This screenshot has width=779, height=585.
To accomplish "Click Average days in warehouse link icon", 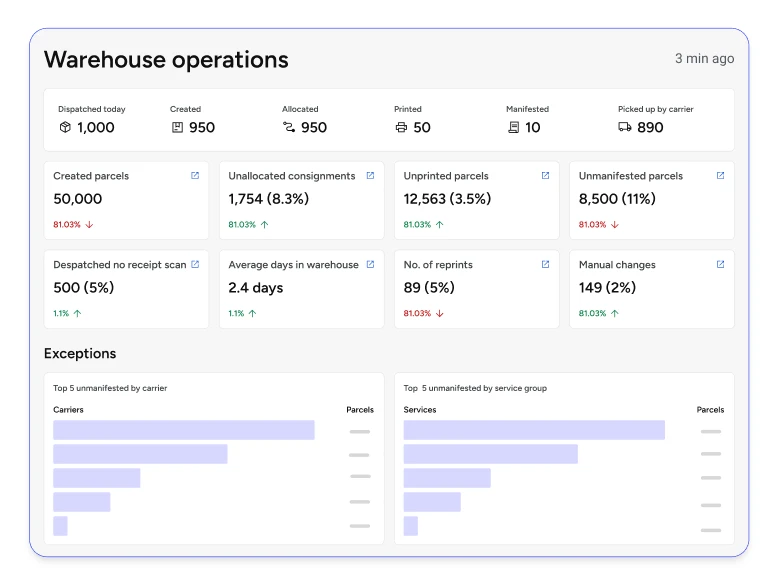I will tap(370, 265).
